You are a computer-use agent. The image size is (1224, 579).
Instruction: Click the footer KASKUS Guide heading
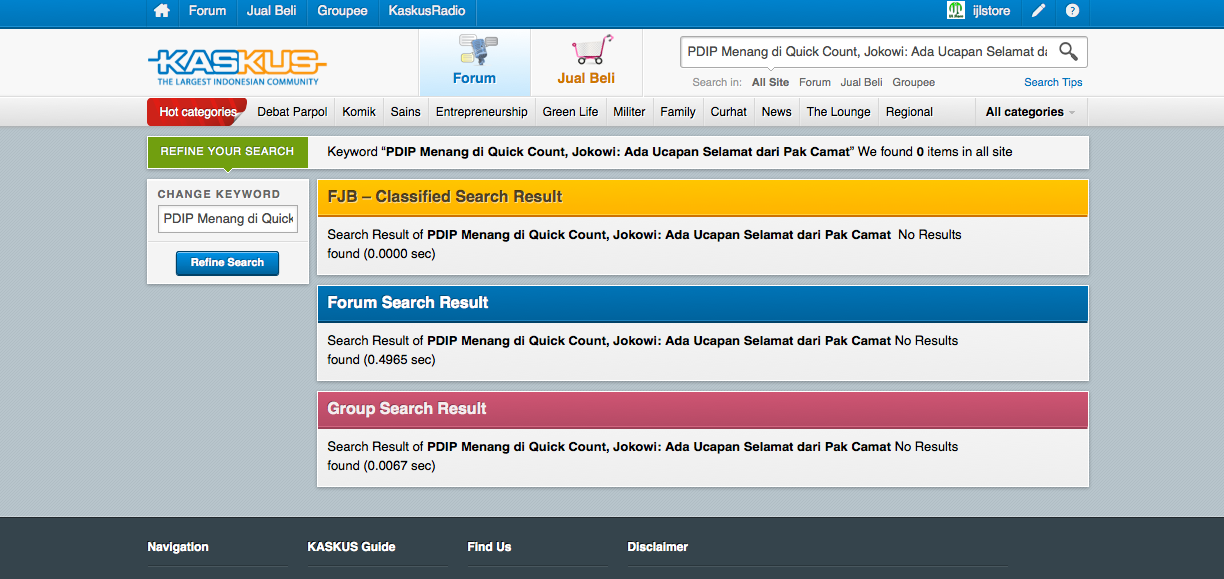point(351,547)
